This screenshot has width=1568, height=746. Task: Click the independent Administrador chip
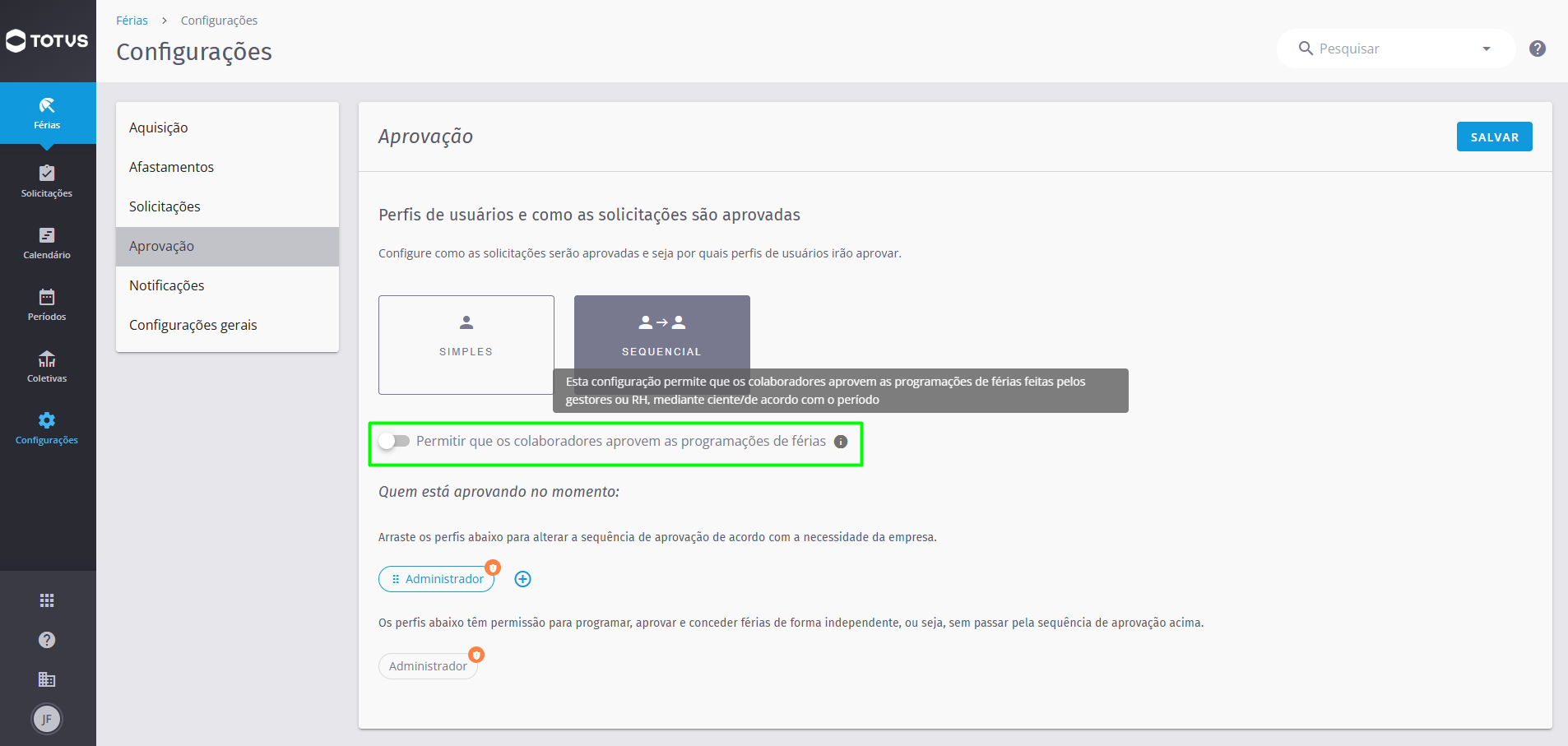428,666
